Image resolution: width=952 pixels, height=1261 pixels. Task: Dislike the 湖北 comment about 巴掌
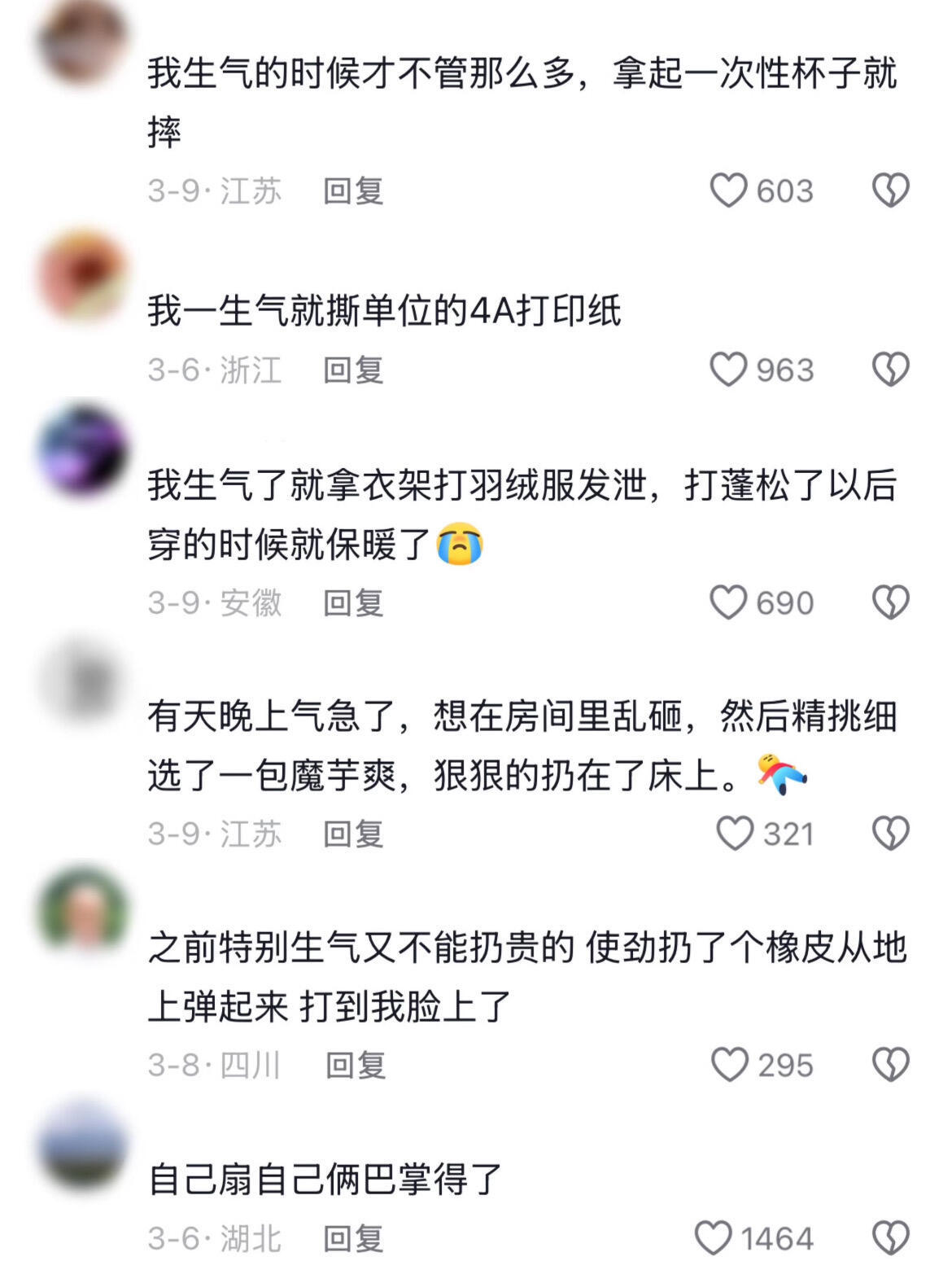pos(891,1238)
